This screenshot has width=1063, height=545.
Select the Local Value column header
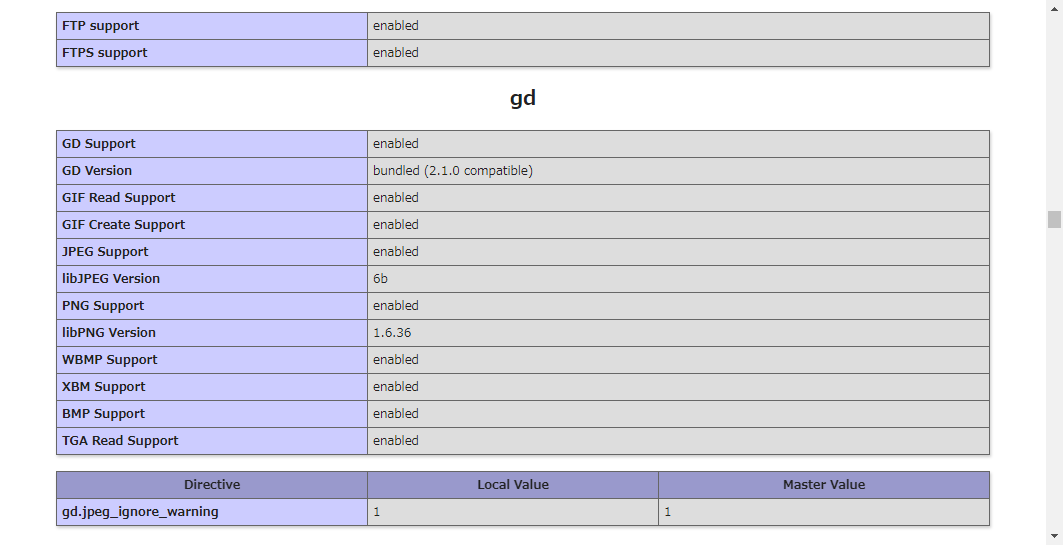pyautogui.click(x=513, y=485)
